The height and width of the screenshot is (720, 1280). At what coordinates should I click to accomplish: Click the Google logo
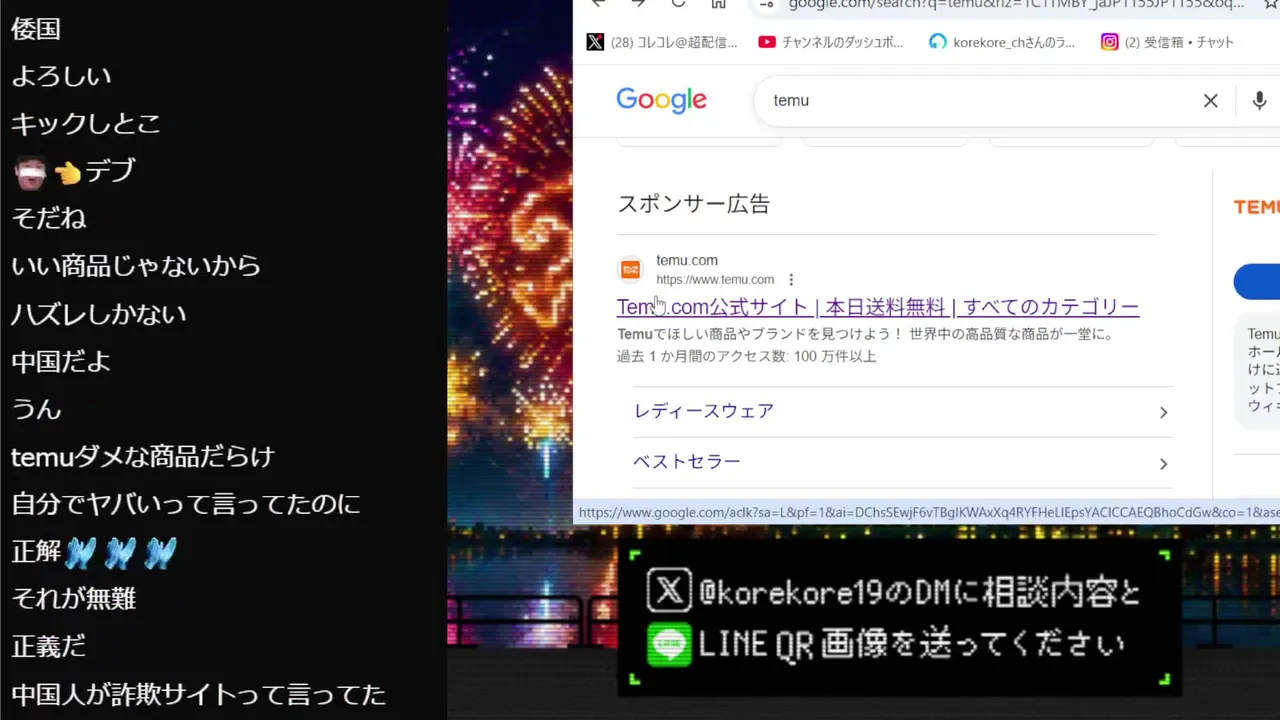click(x=661, y=100)
